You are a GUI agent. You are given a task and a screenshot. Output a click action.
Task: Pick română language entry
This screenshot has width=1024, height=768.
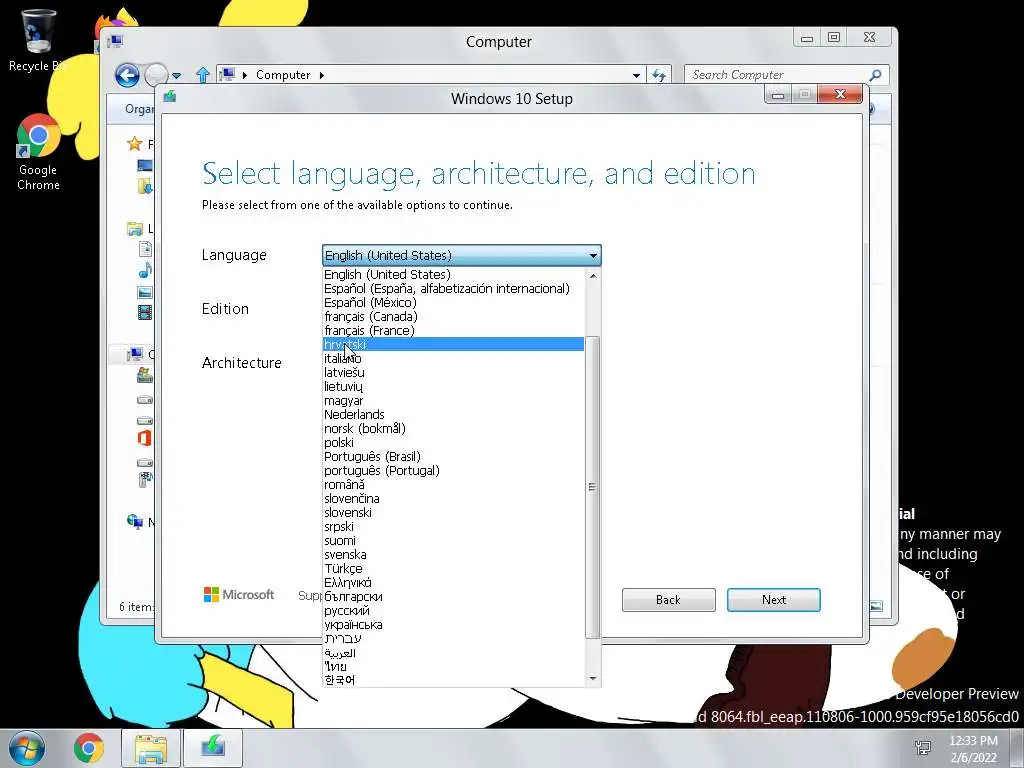pyautogui.click(x=453, y=484)
